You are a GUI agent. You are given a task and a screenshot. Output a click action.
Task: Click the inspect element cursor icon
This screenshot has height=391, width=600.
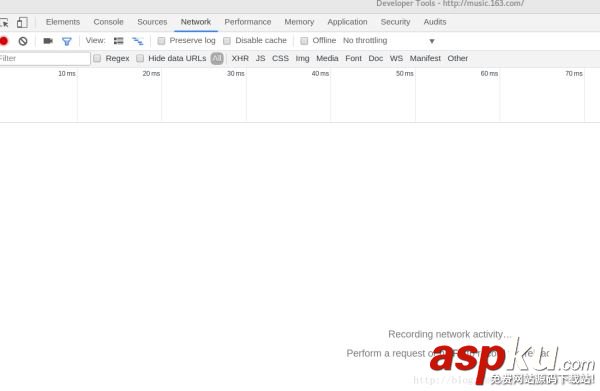click(x=3, y=23)
